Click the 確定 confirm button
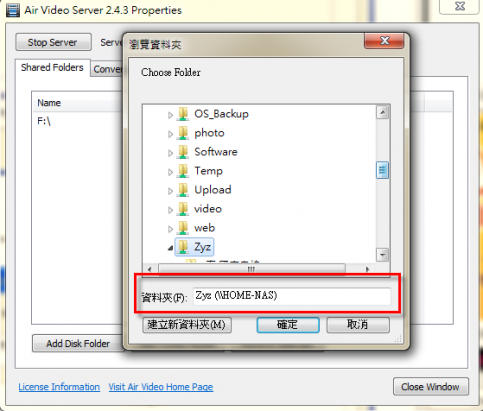Viewport: 483px width, 411px height. pyautogui.click(x=288, y=324)
